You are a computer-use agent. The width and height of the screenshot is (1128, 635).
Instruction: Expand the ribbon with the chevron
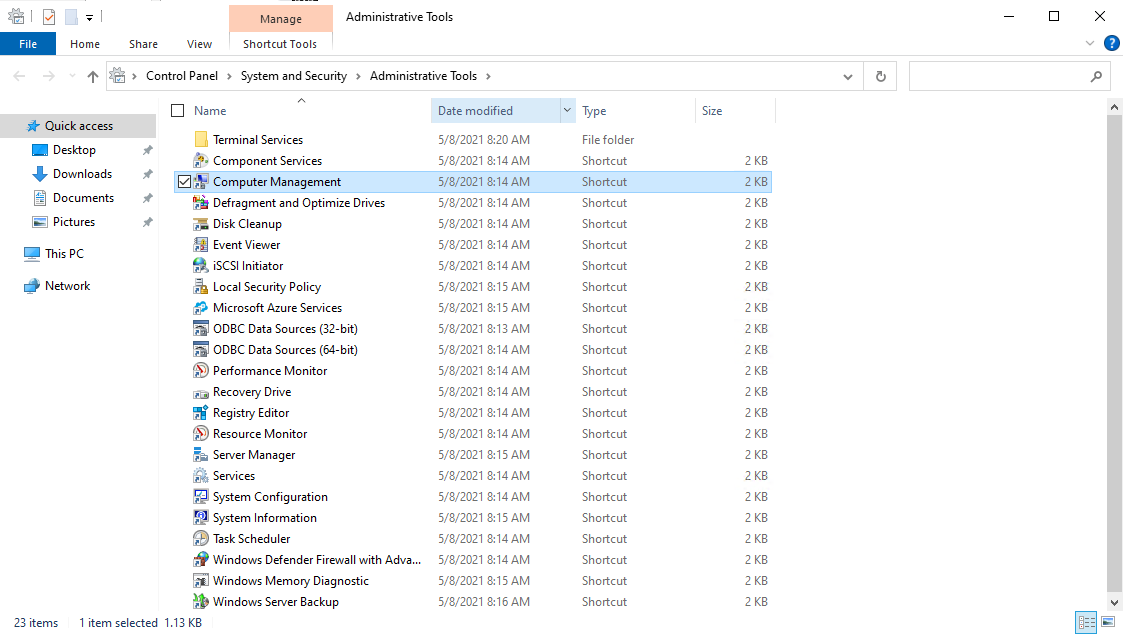(1090, 44)
